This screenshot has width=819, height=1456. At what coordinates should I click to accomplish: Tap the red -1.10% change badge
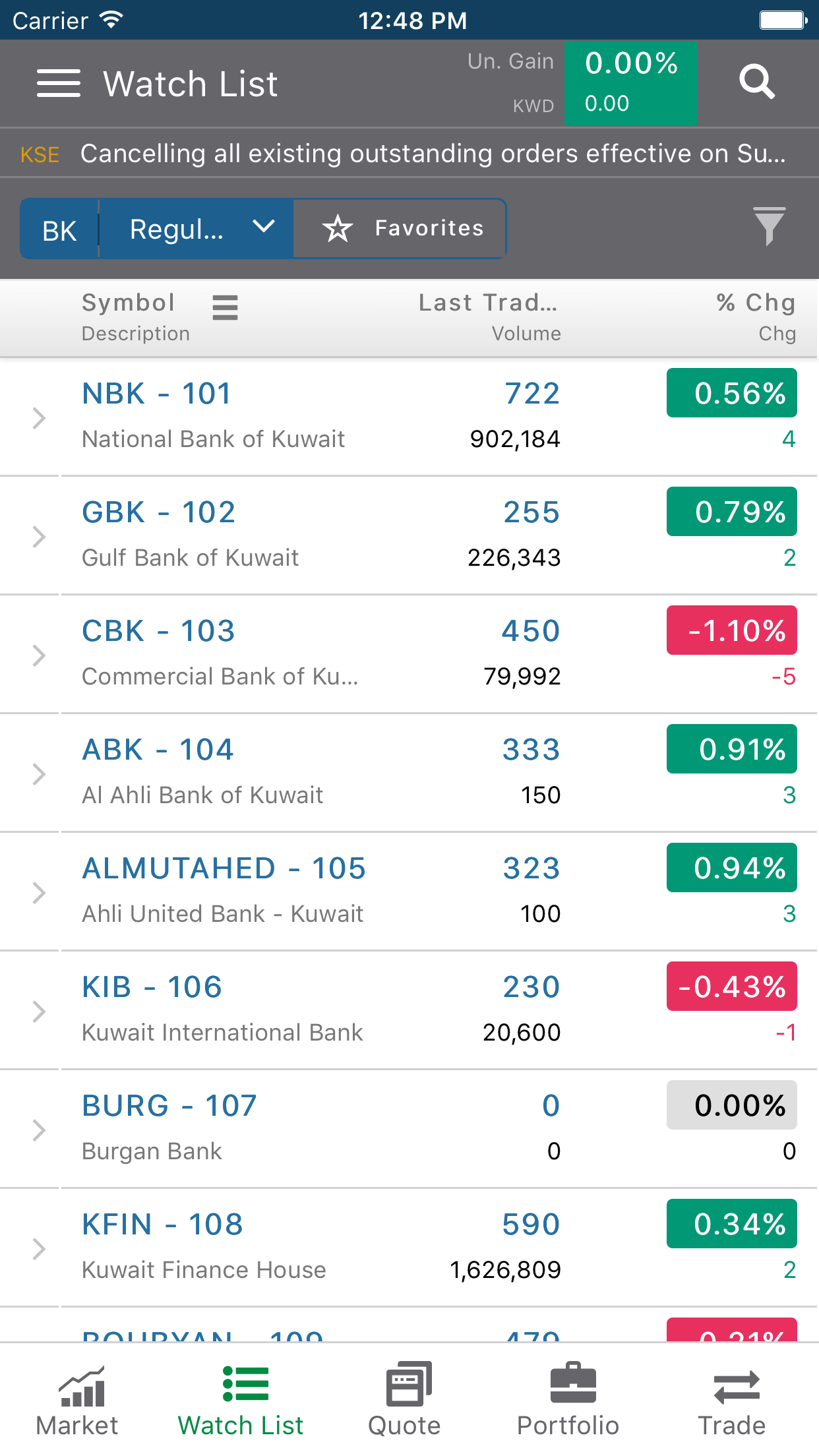point(731,630)
